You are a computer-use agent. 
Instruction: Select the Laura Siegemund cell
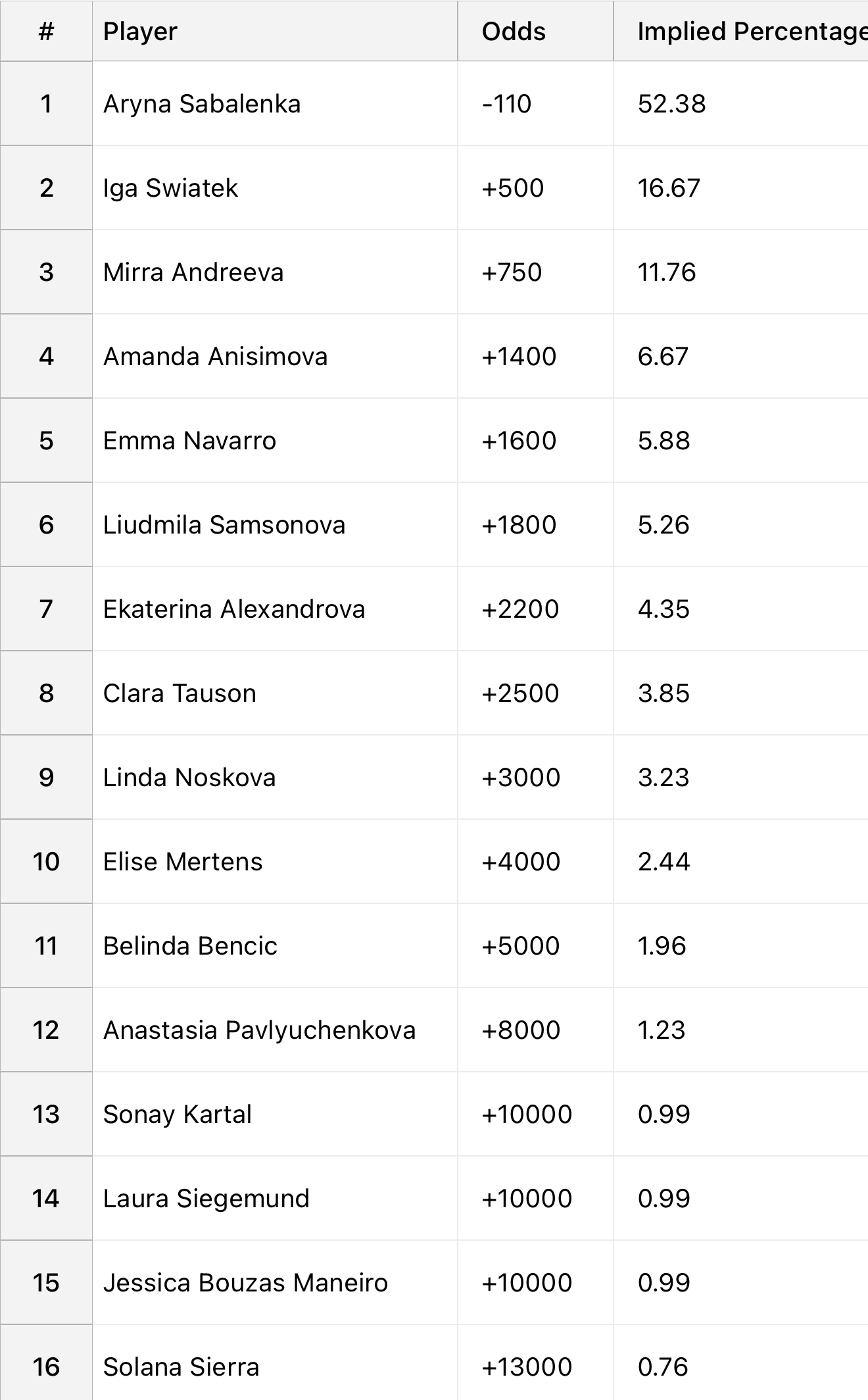(275, 1199)
